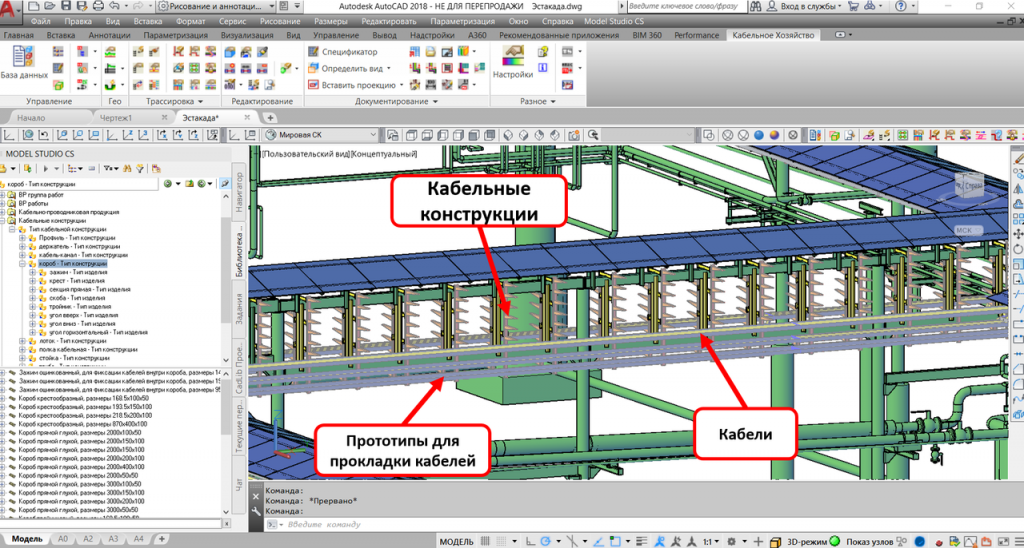The height and width of the screenshot is (548, 1024).
Task: Switch to the Визуализация ribbon tab
Action: 247,35
